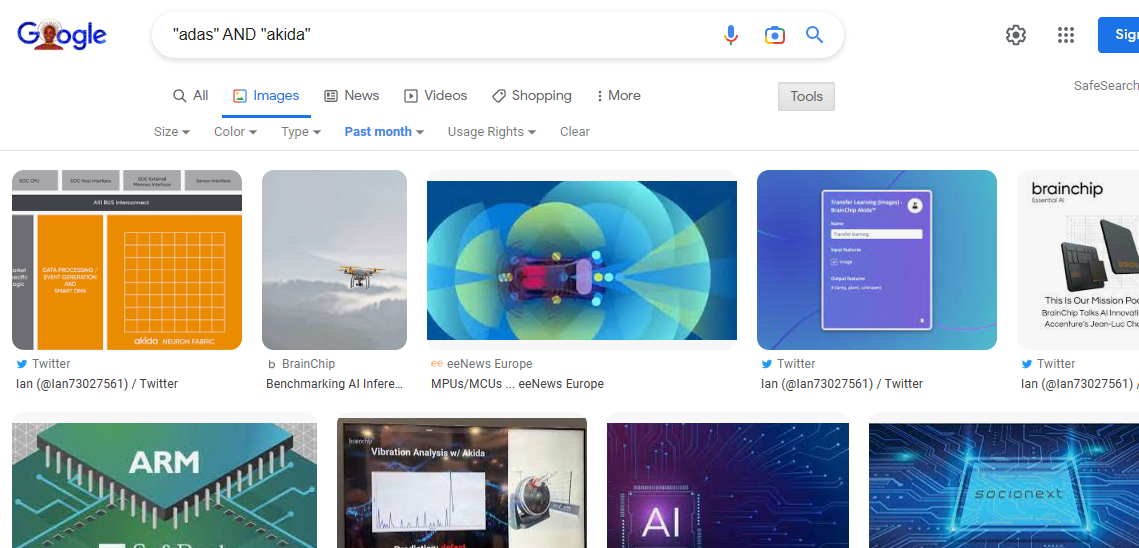Toggle the Tools button
This screenshot has width=1139, height=548.
click(x=806, y=97)
